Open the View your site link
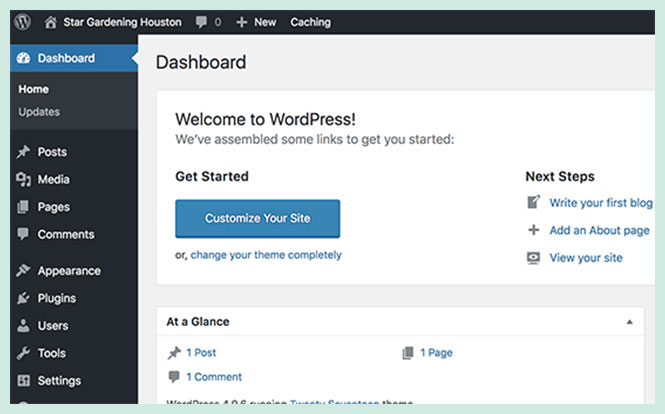Image resolution: width=665 pixels, height=414 pixels. (586, 258)
